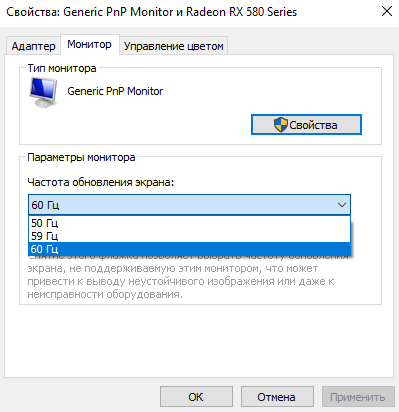This screenshot has height=412, width=399.
Task: Open the Управление цветом tab
Action: 173,46
